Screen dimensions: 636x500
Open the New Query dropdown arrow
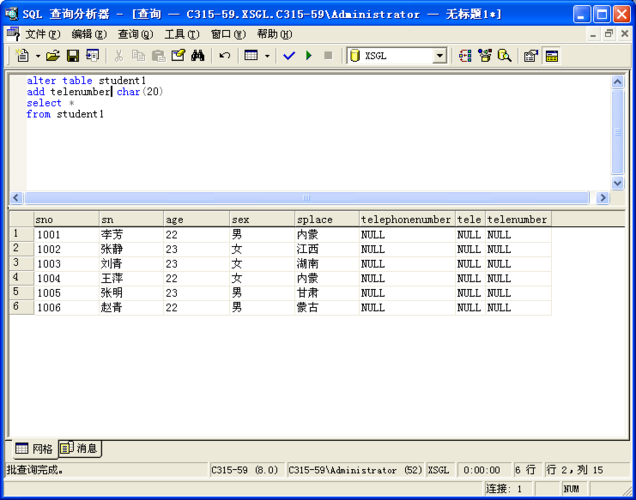point(38,56)
